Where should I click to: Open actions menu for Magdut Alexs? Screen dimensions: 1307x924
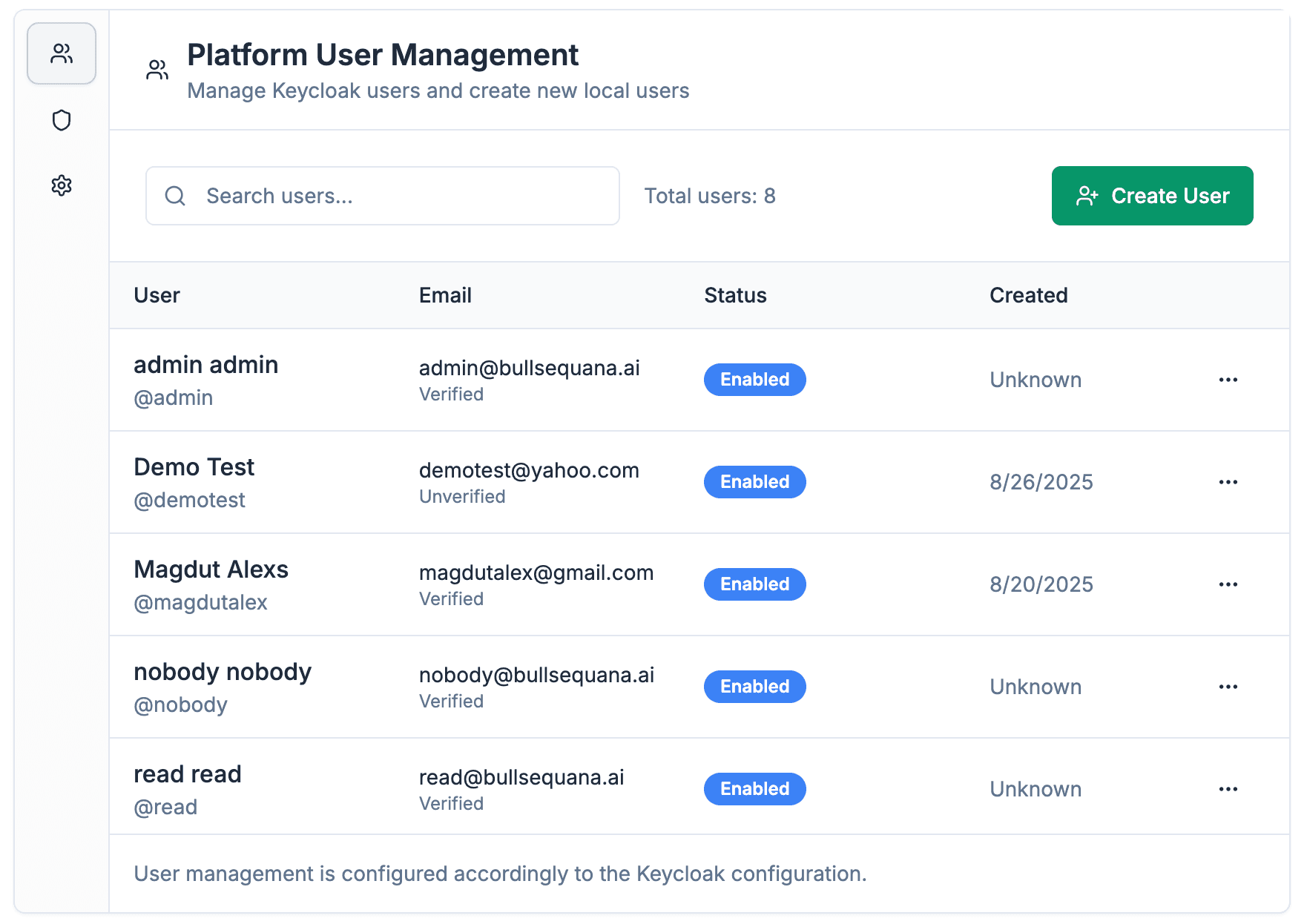coord(1228,584)
